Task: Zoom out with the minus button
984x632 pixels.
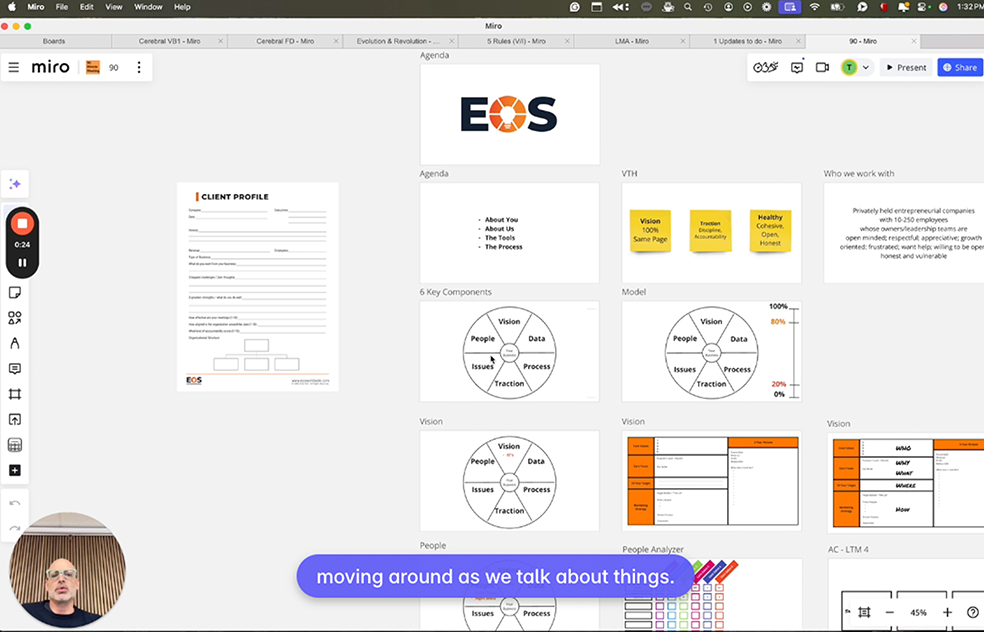Action: coord(889,612)
